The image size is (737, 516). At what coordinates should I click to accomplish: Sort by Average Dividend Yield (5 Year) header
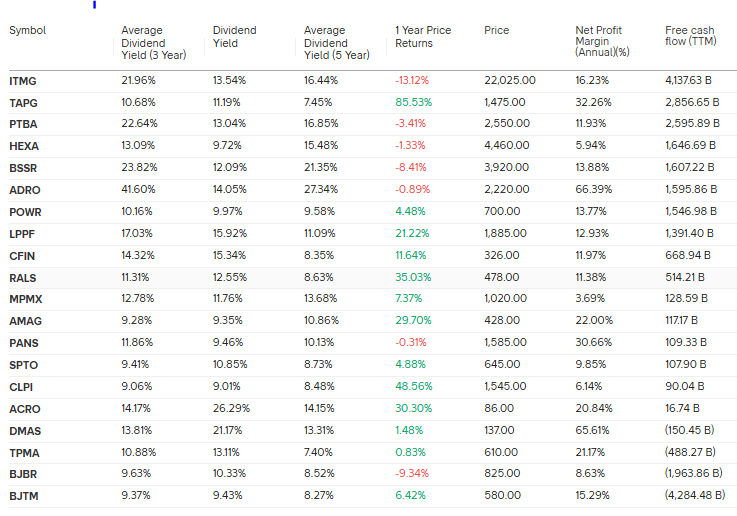(x=326, y=44)
